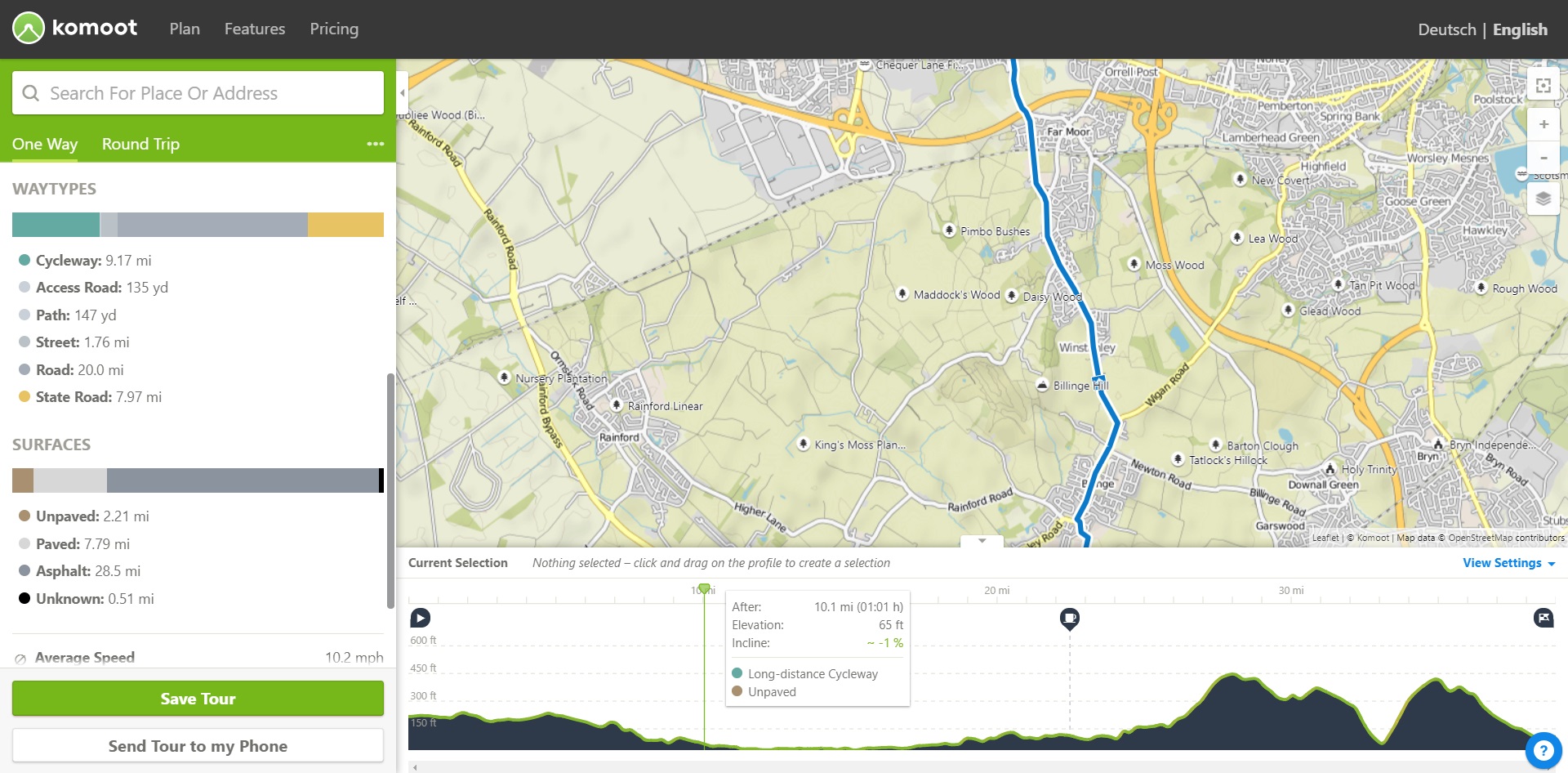Click the yellow State Road waytype segment

click(x=345, y=225)
